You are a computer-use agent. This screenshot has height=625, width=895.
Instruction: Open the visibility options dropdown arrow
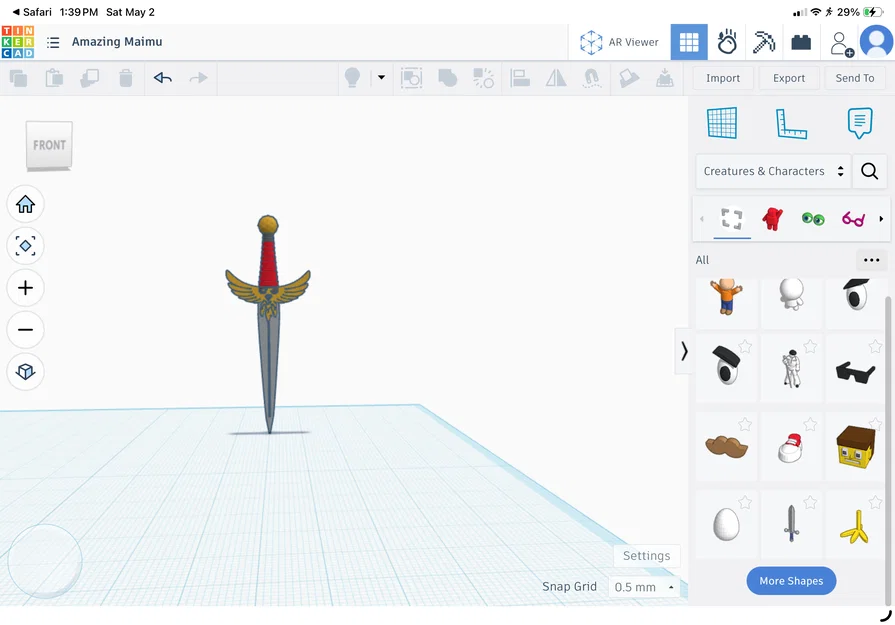(x=381, y=78)
